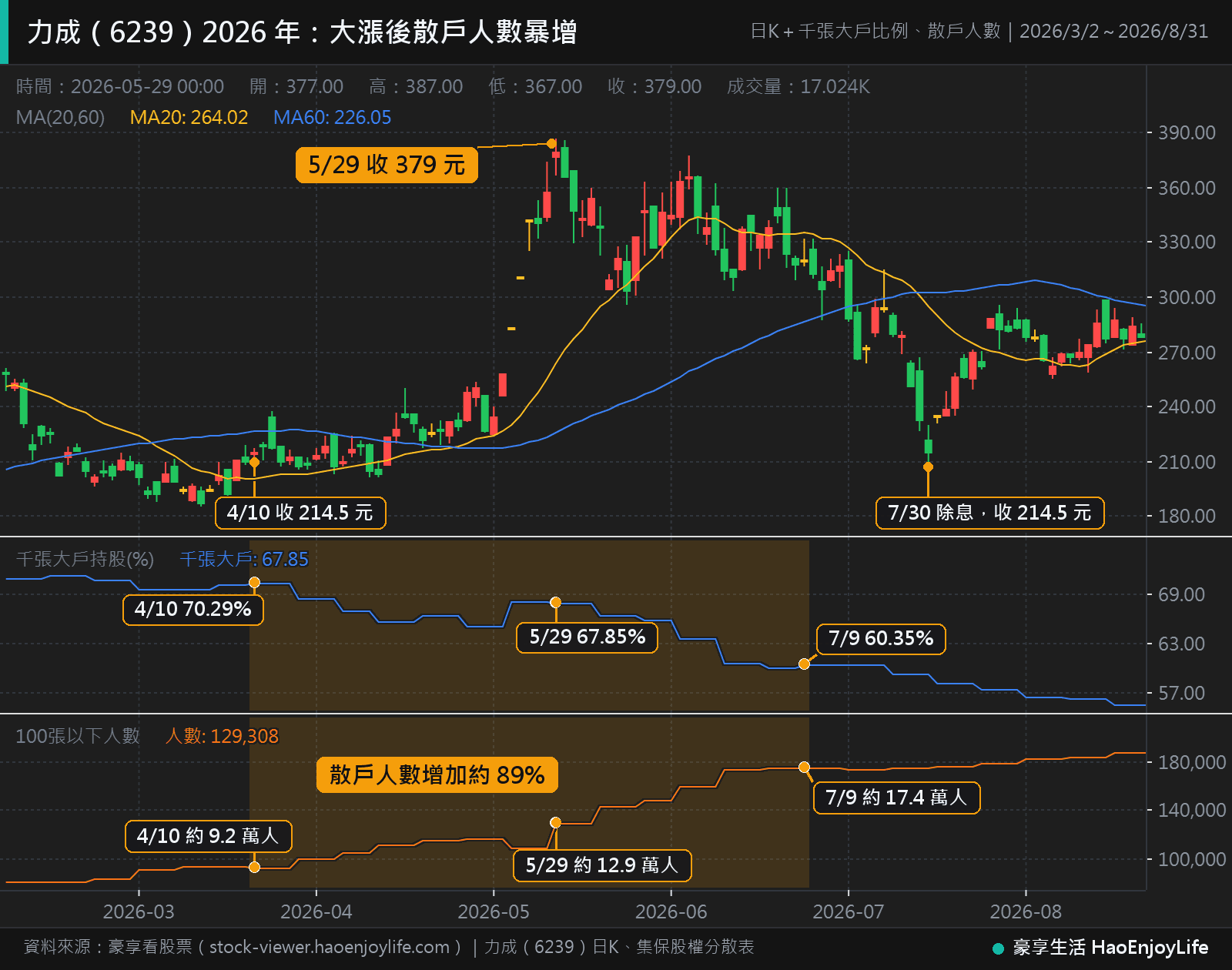1232x970 pixels.
Task: Click the 5/29 67.85% callout
Action: pos(588,637)
